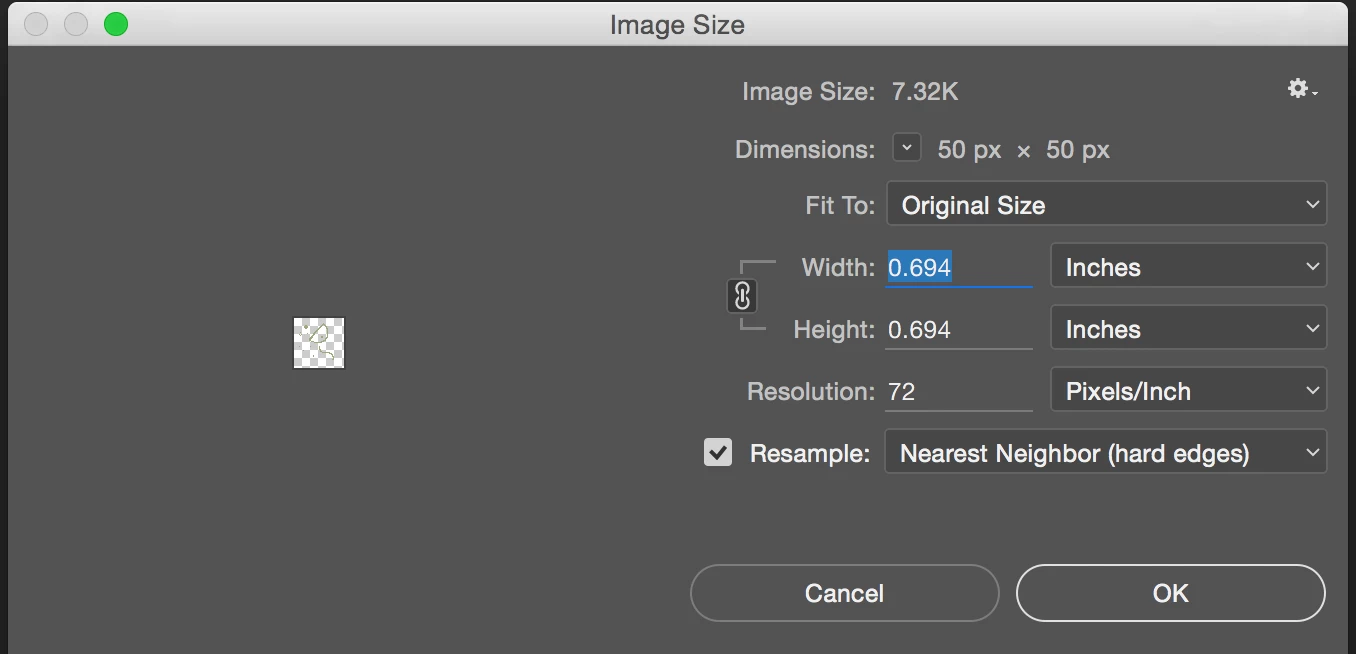Click the gray close window button
This screenshot has width=1356, height=654.
(x=36, y=24)
